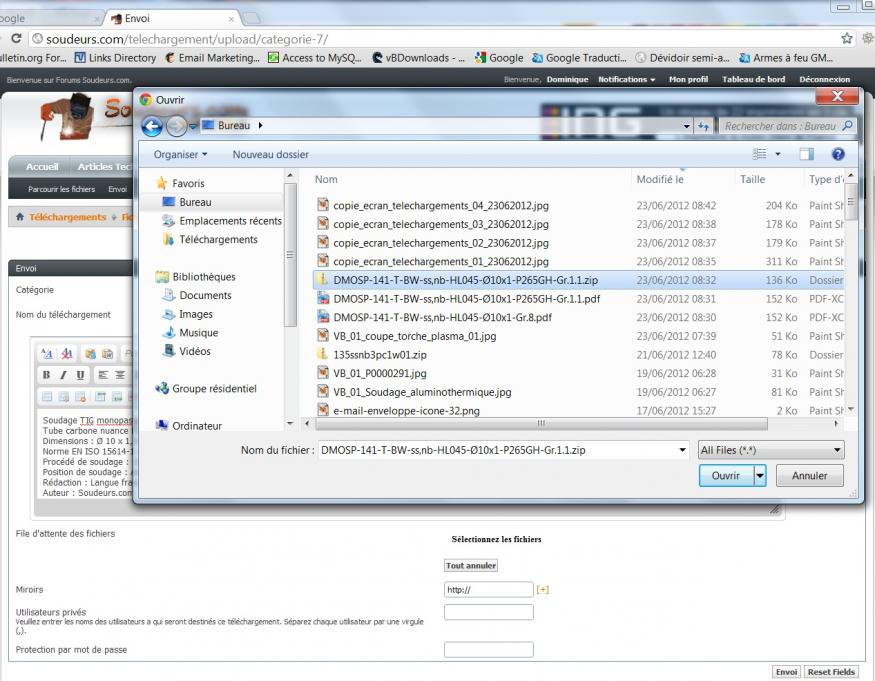
Task: Open the All Files type dropdown
Action: click(770, 451)
